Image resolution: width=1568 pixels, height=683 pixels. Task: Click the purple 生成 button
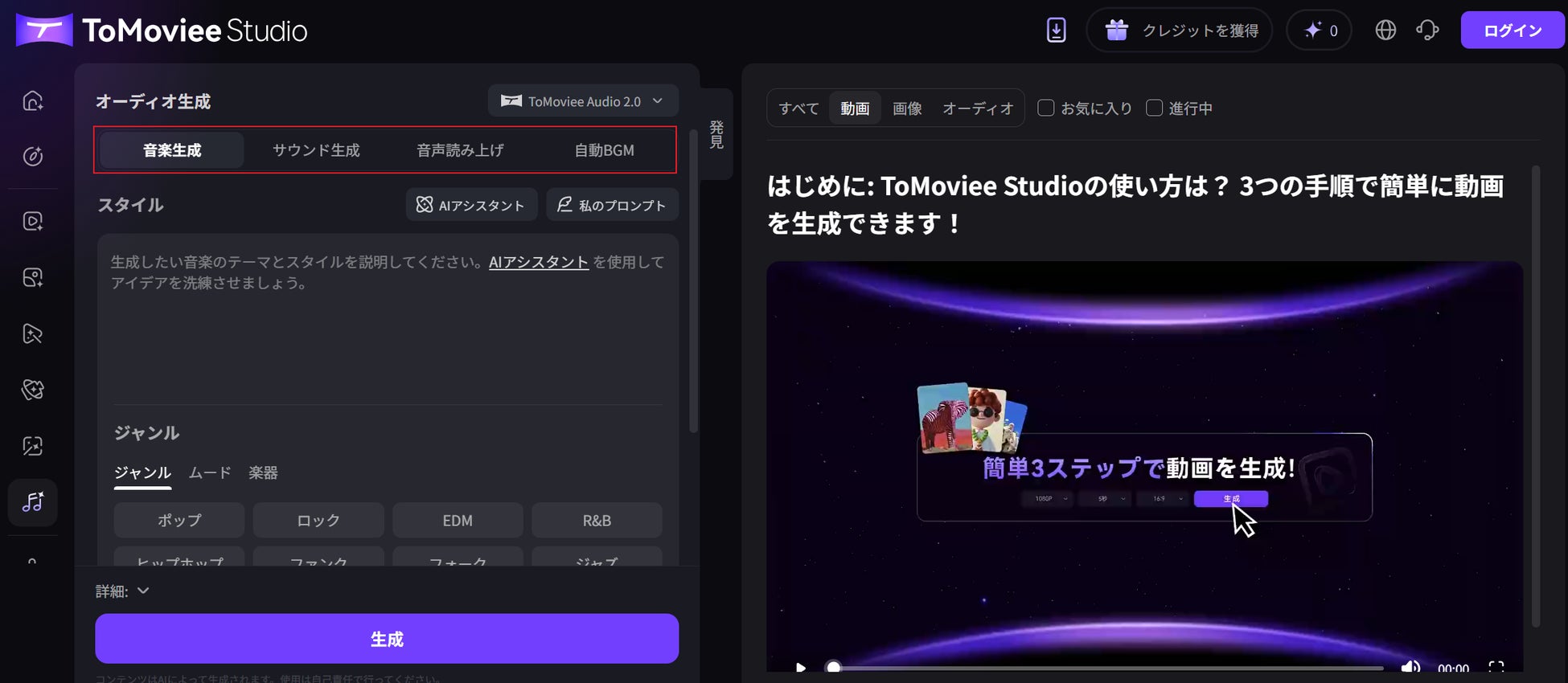pyautogui.click(x=387, y=639)
